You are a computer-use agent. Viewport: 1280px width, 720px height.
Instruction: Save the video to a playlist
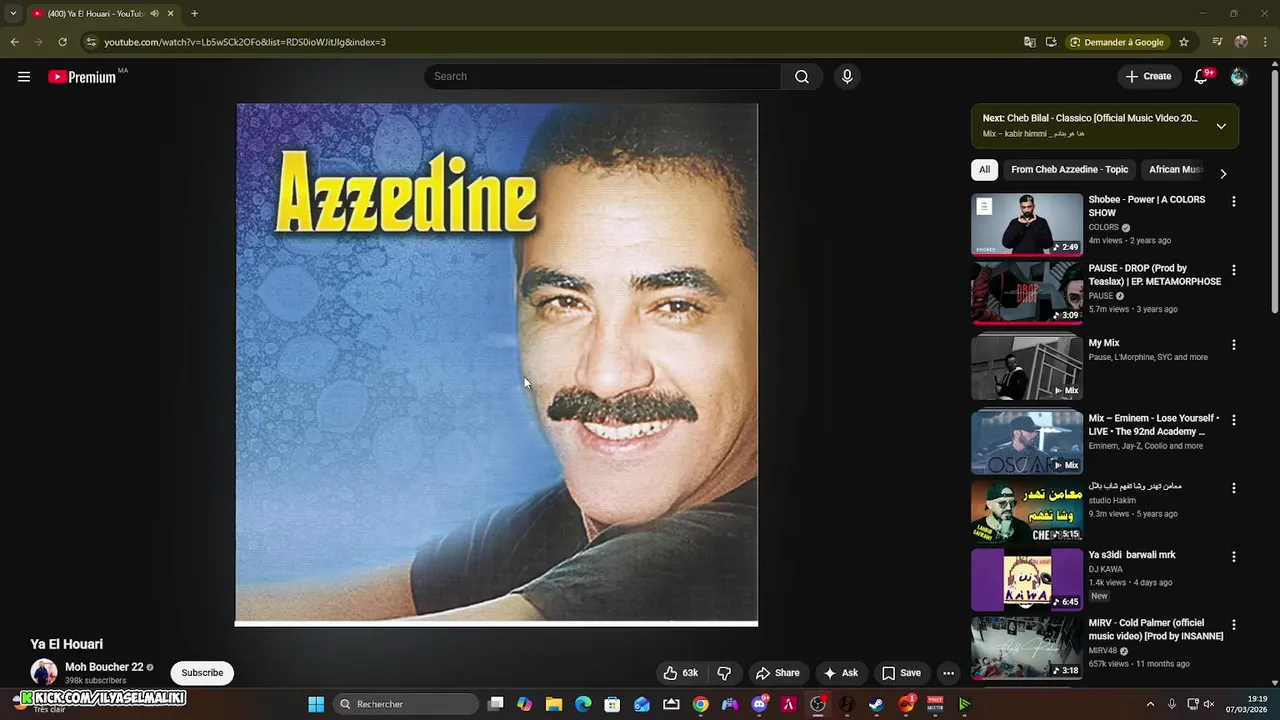900,673
